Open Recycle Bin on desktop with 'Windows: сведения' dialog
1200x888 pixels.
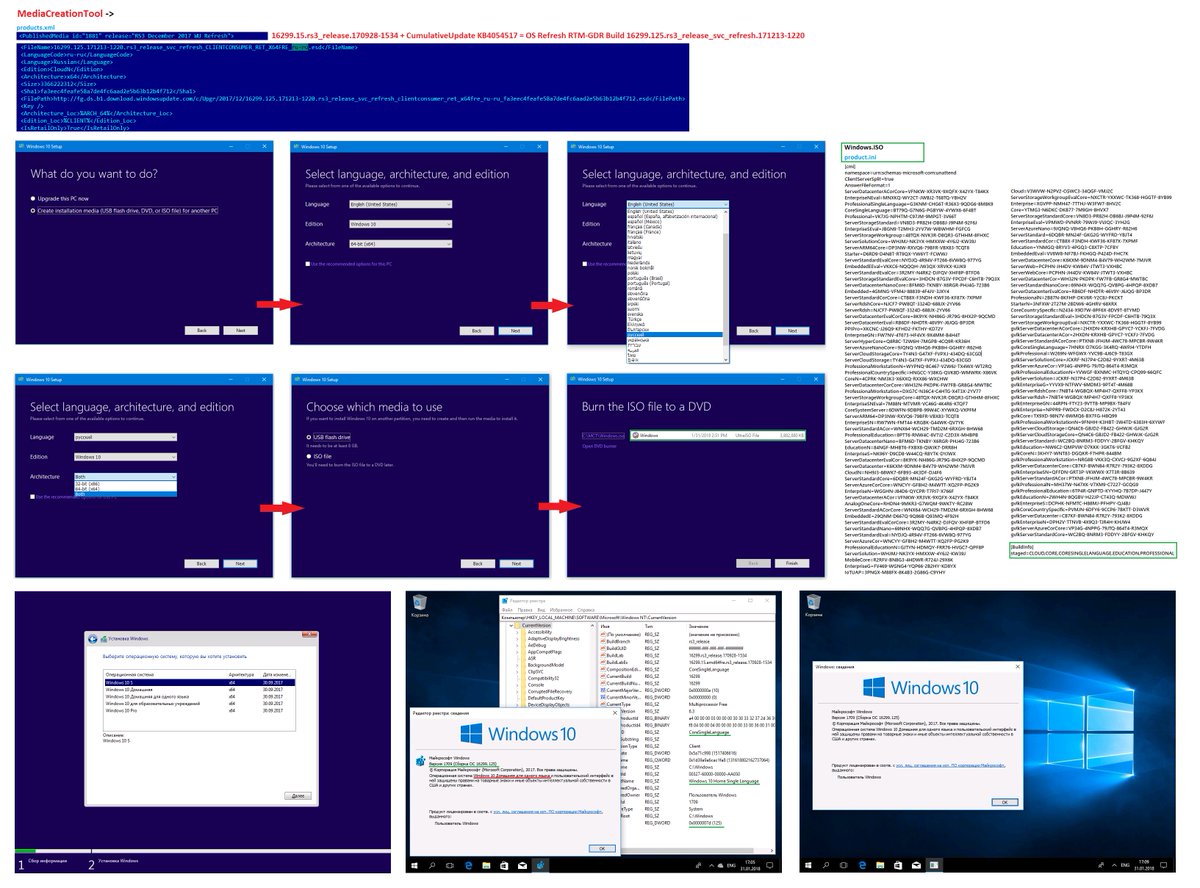(813, 605)
